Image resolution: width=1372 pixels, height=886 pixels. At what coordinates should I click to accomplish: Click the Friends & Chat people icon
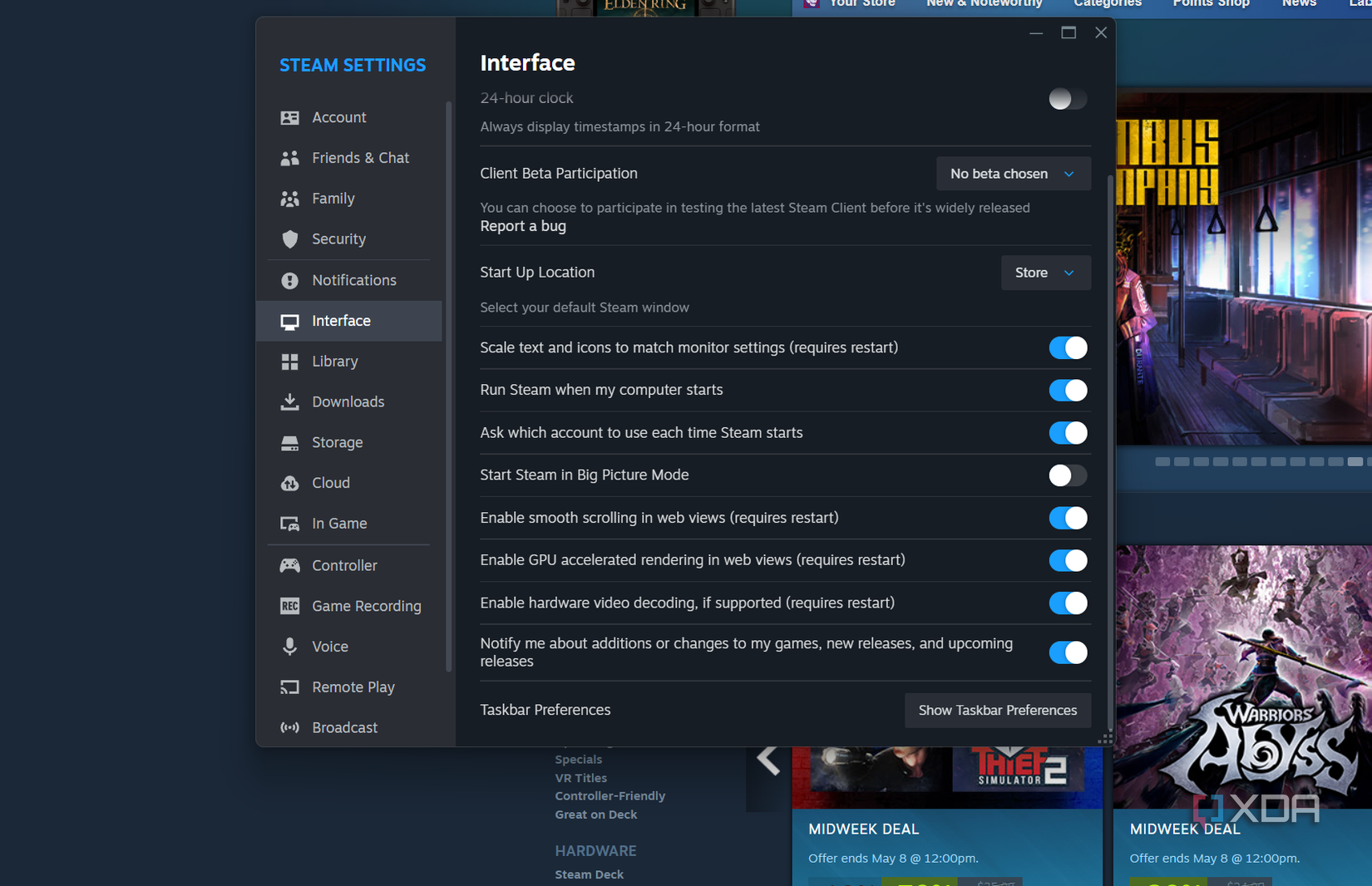coord(289,158)
